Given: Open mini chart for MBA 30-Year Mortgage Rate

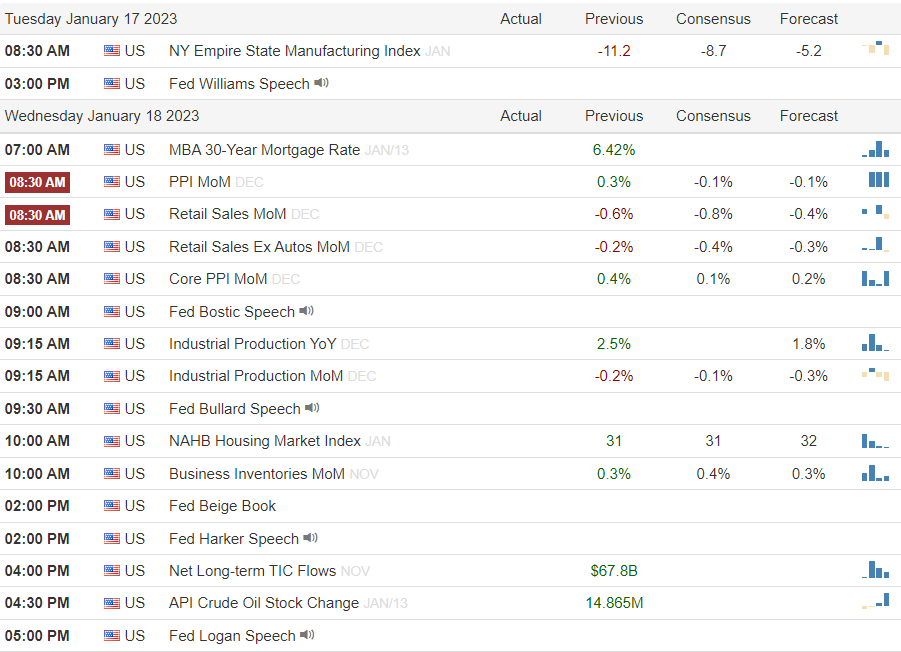Looking at the screenshot, I should click(875, 149).
